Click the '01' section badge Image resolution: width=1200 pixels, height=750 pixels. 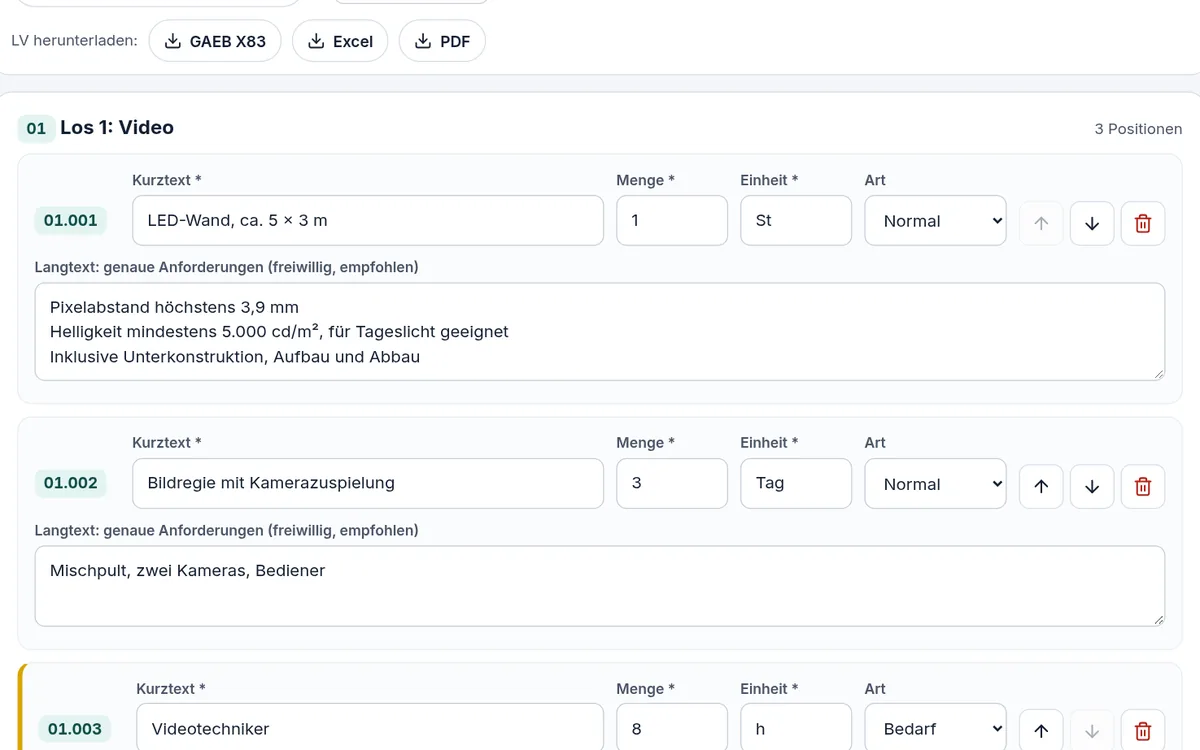(36, 128)
